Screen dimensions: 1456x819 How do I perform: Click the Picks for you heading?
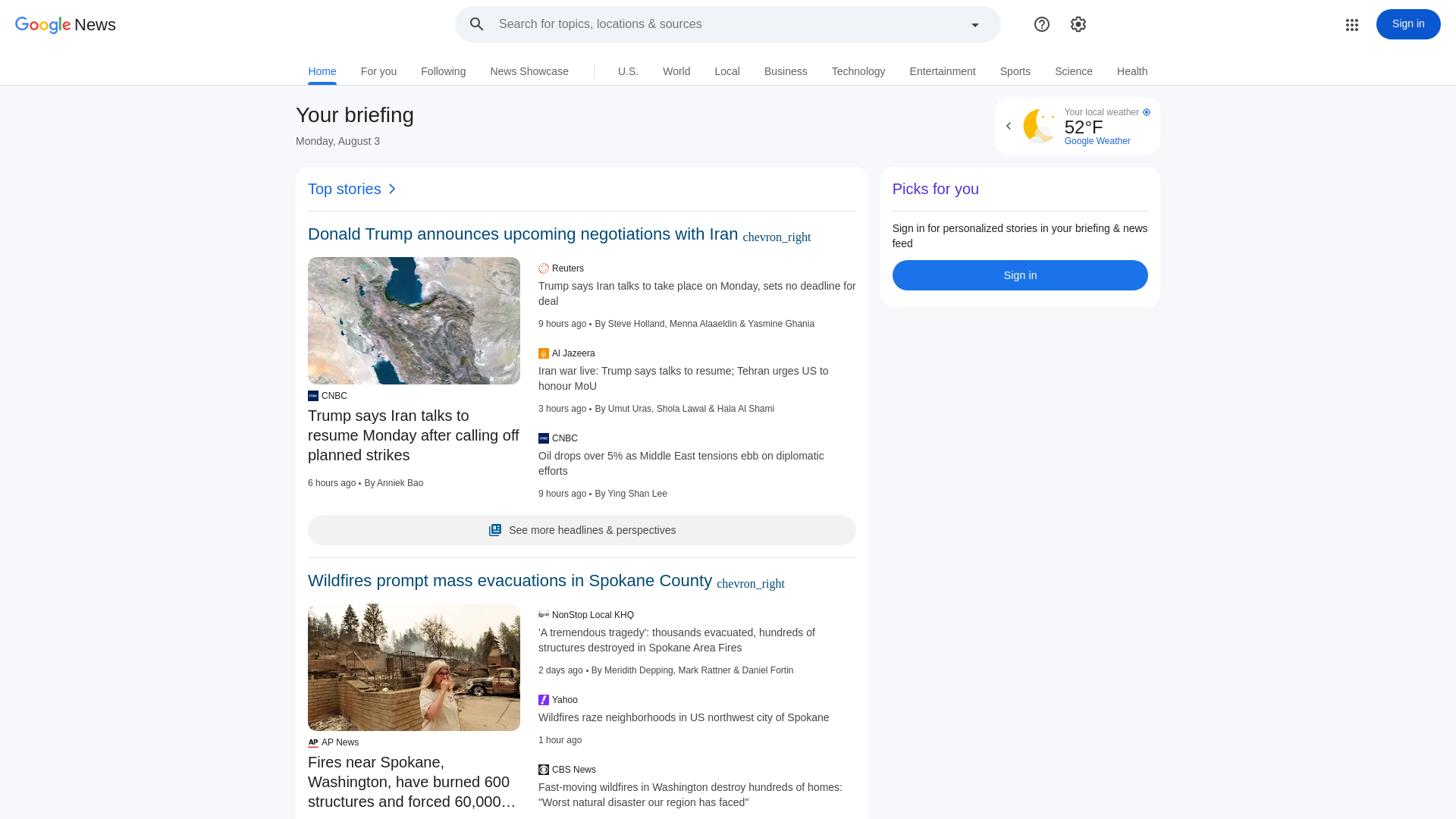[x=935, y=189]
